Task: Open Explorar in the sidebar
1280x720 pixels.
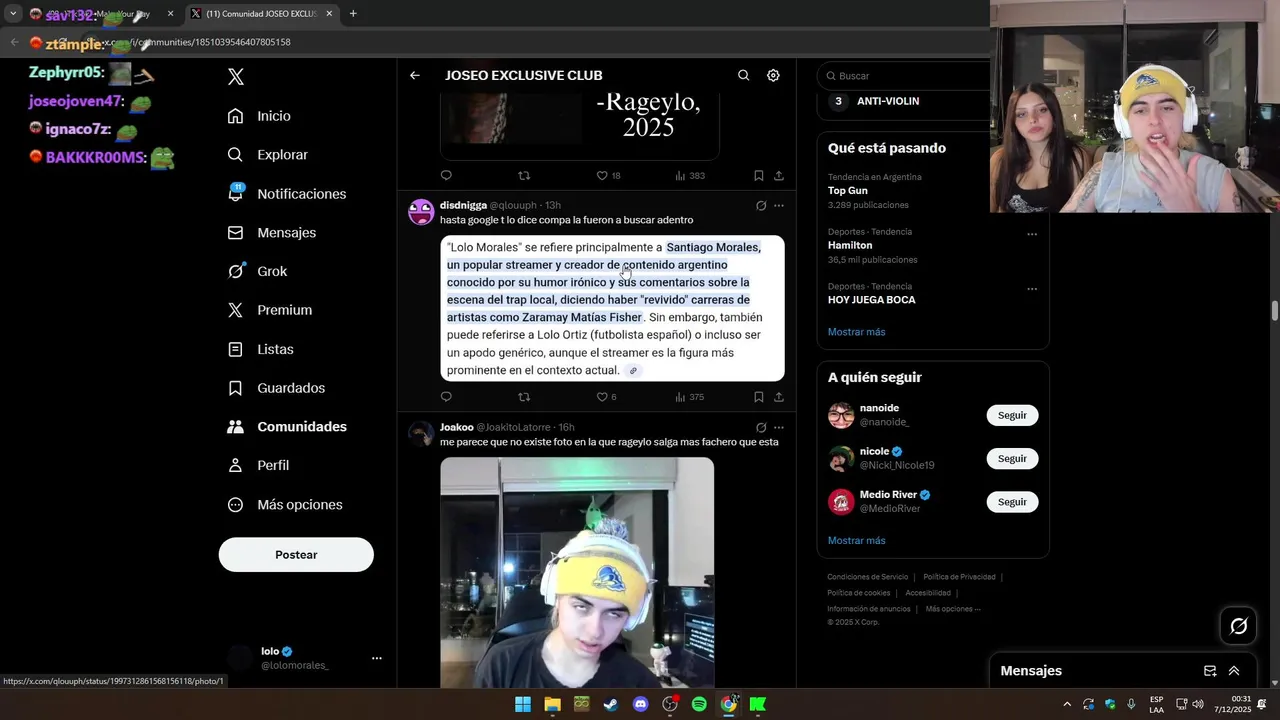Action: (267, 155)
